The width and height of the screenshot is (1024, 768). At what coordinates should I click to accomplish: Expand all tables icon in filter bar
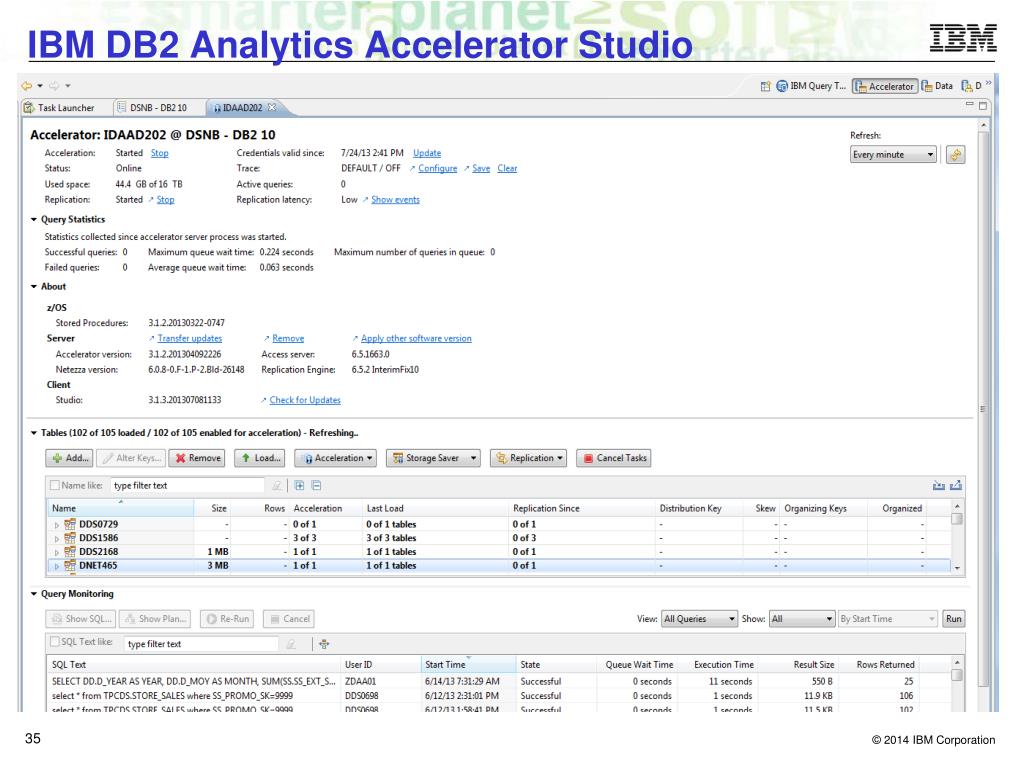click(297, 486)
